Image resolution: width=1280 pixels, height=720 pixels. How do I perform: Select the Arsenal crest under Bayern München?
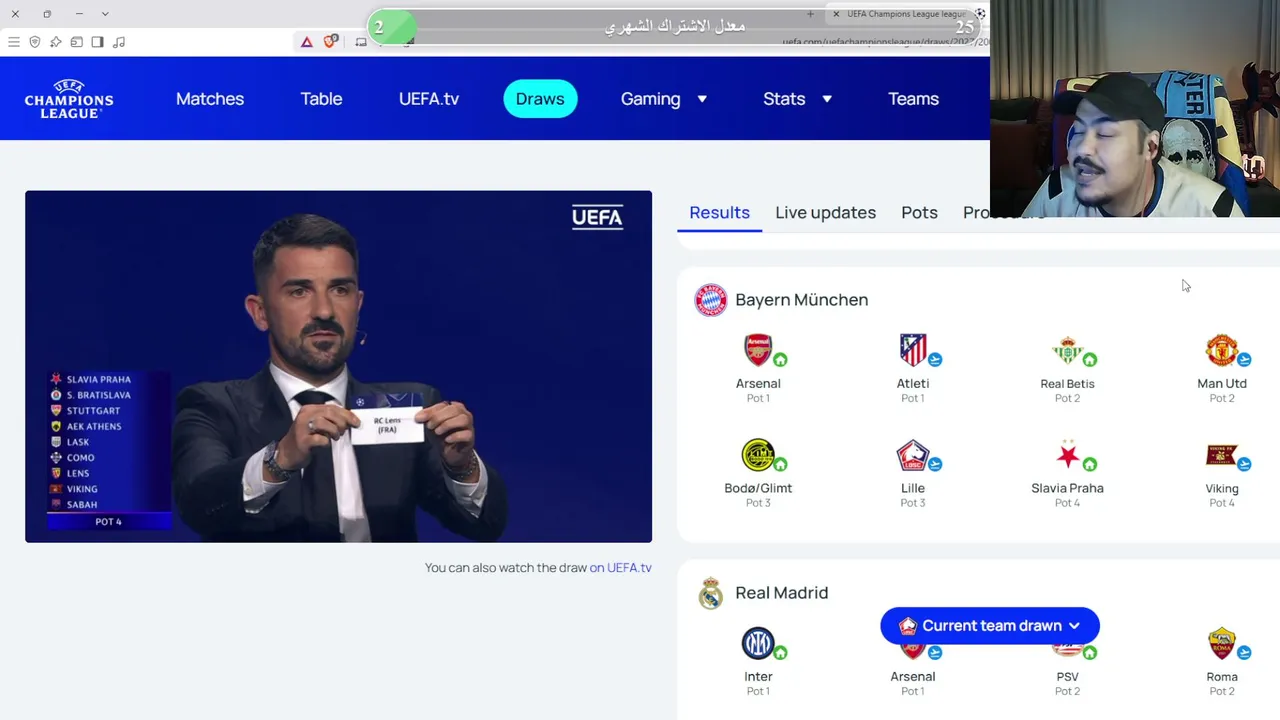point(758,350)
